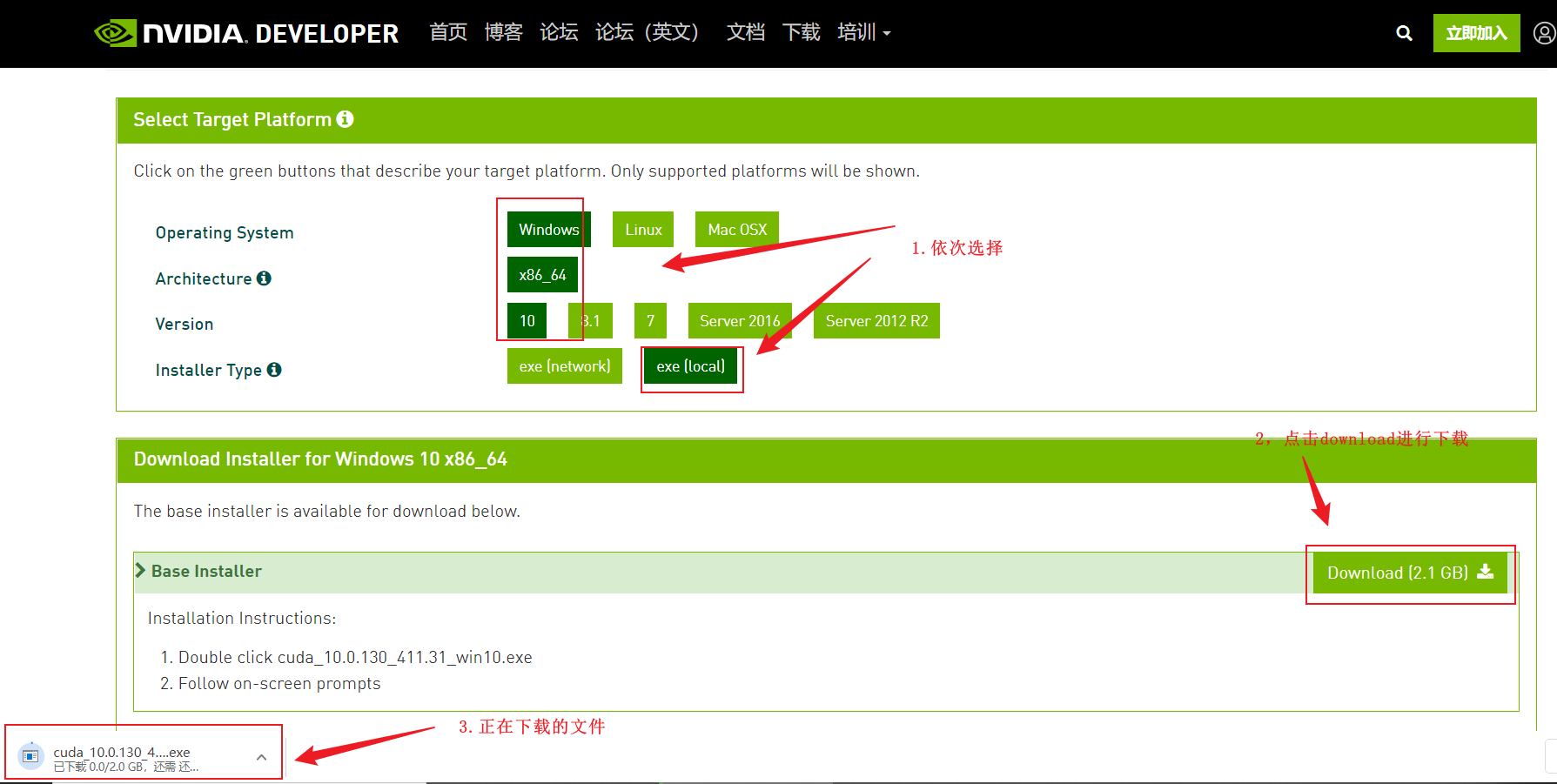Open the user account profile icon
Screen dimensions: 1557x784
coord(1545,33)
